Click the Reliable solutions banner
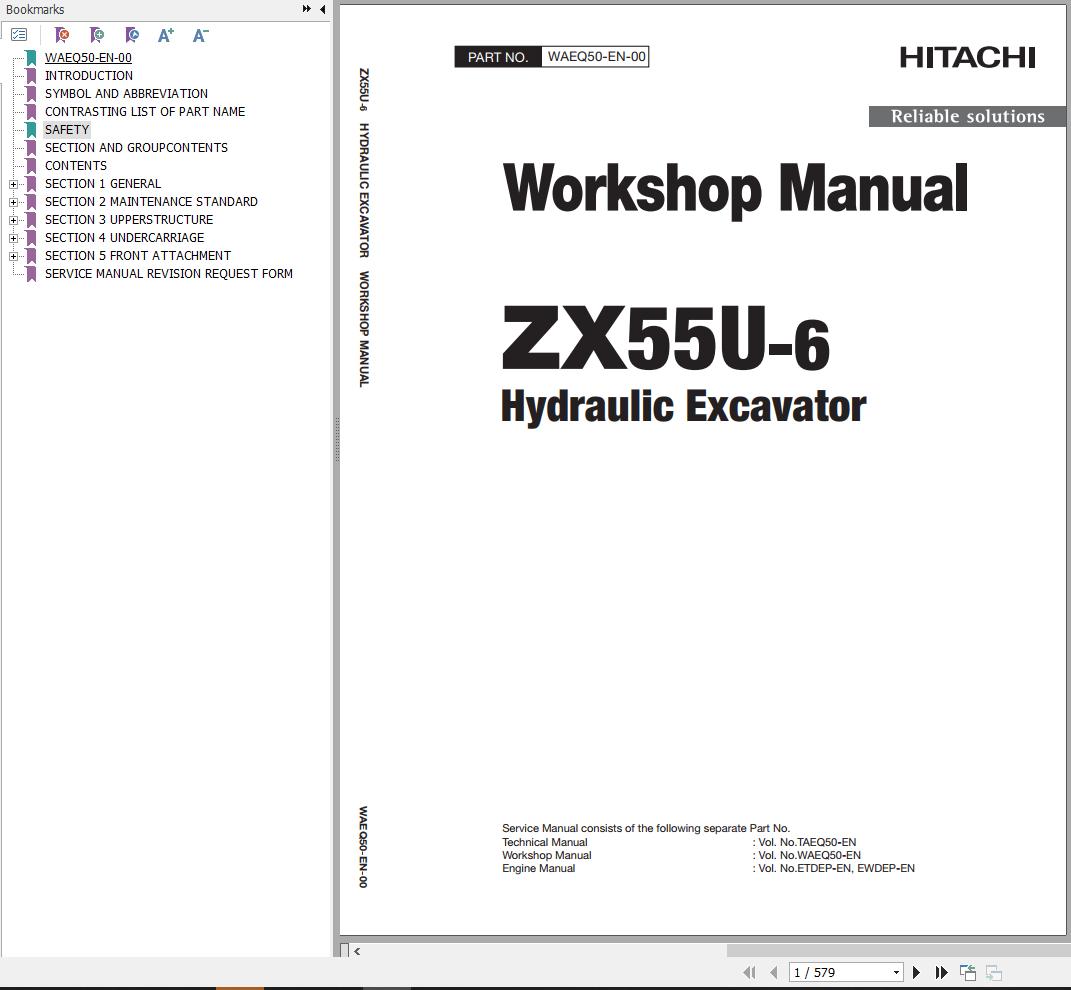The width and height of the screenshot is (1071, 990). (x=967, y=116)
